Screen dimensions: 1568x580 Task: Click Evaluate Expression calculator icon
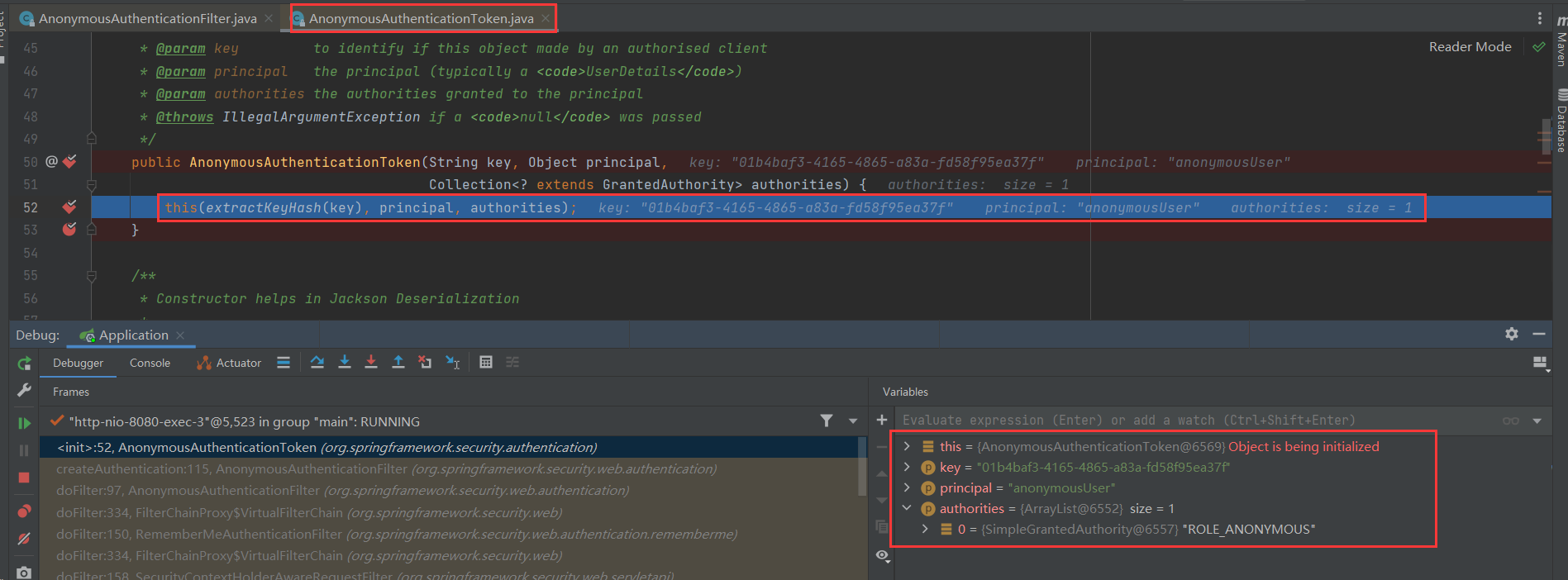point(486,362)
